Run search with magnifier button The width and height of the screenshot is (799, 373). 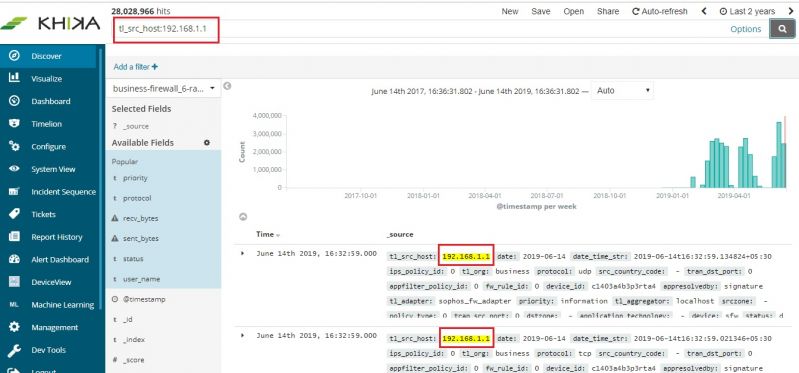[x=781, y=29]
